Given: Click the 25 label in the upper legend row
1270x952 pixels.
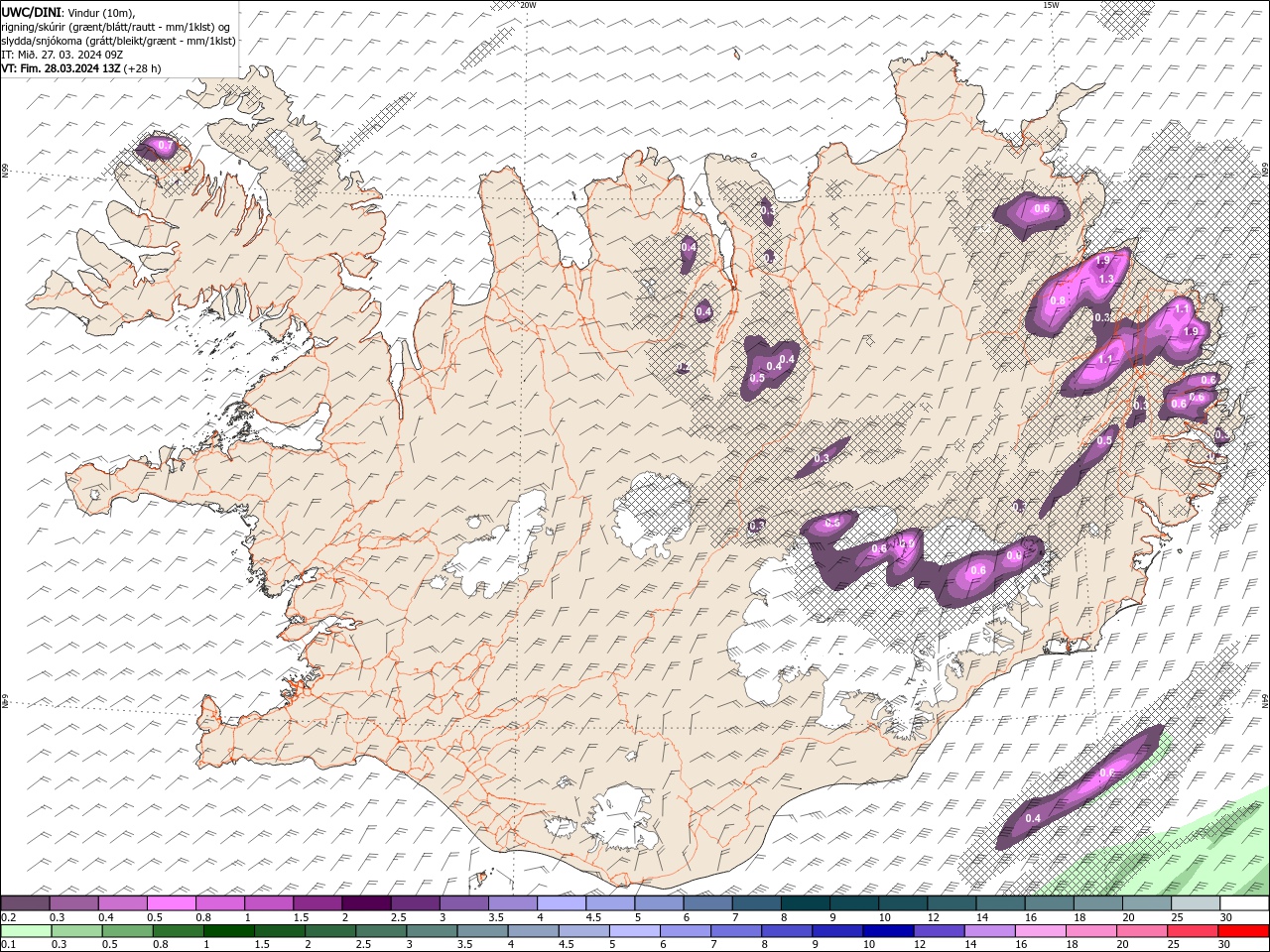Looking at the screenshot, I should tap(1177, 917).
